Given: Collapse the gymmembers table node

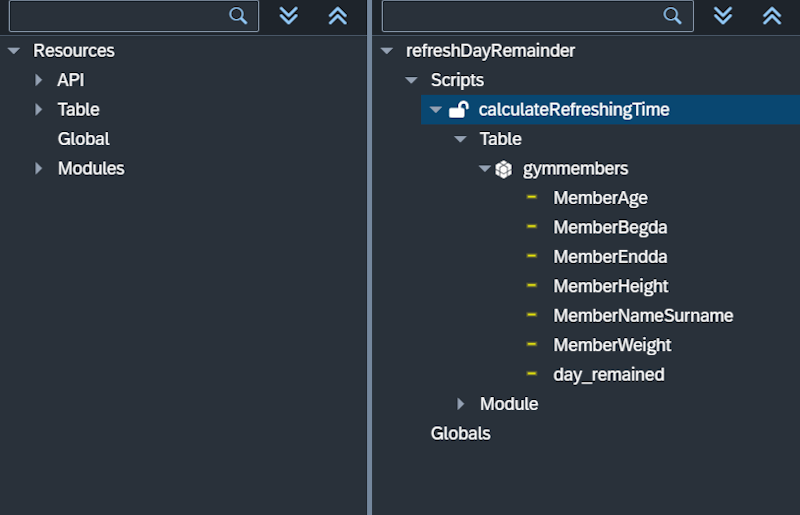Looking at the screenshot, I should click(485, 168).
